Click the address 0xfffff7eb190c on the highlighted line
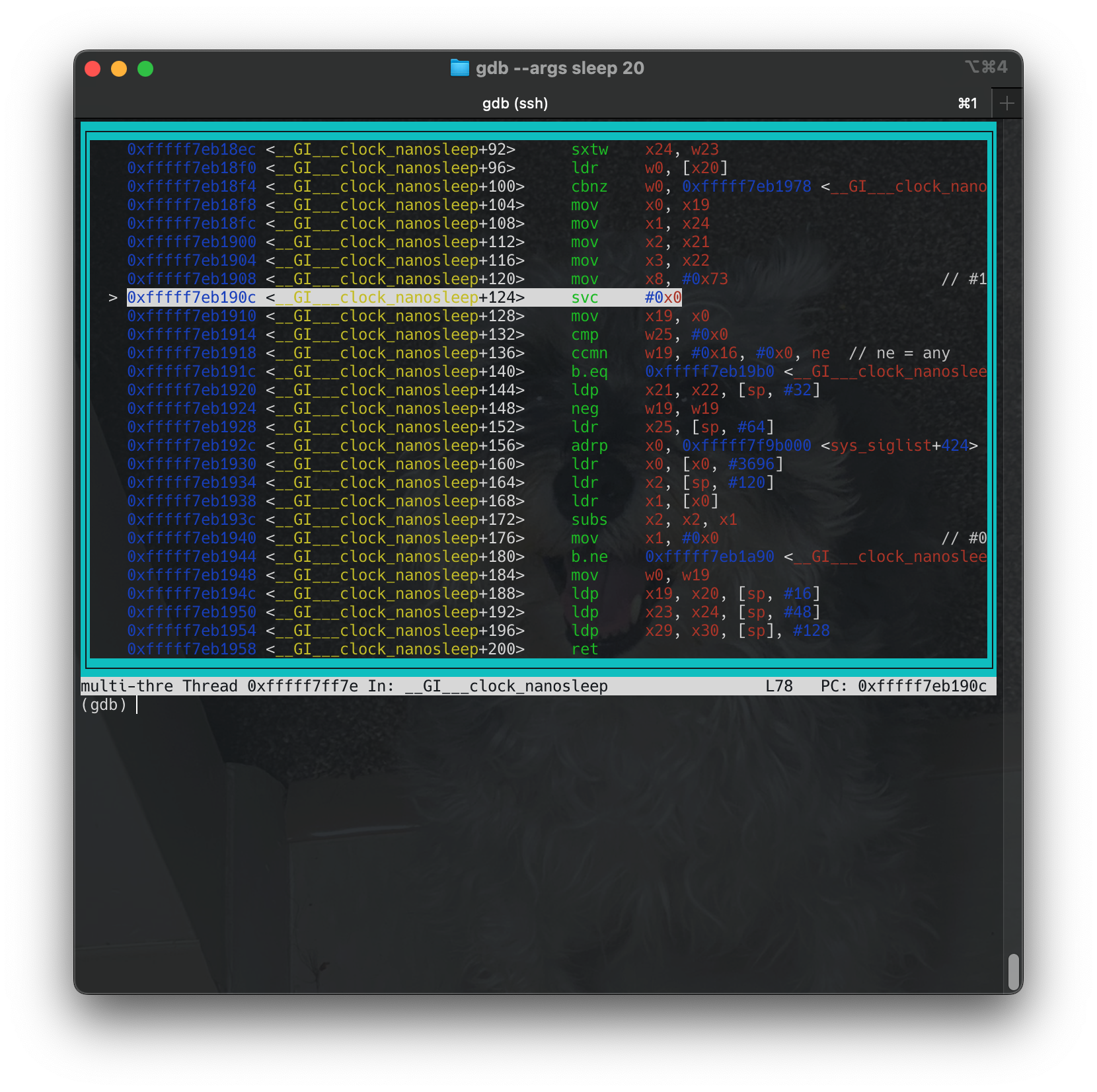The image size is (1097, 1092). [x=192, y=297]
